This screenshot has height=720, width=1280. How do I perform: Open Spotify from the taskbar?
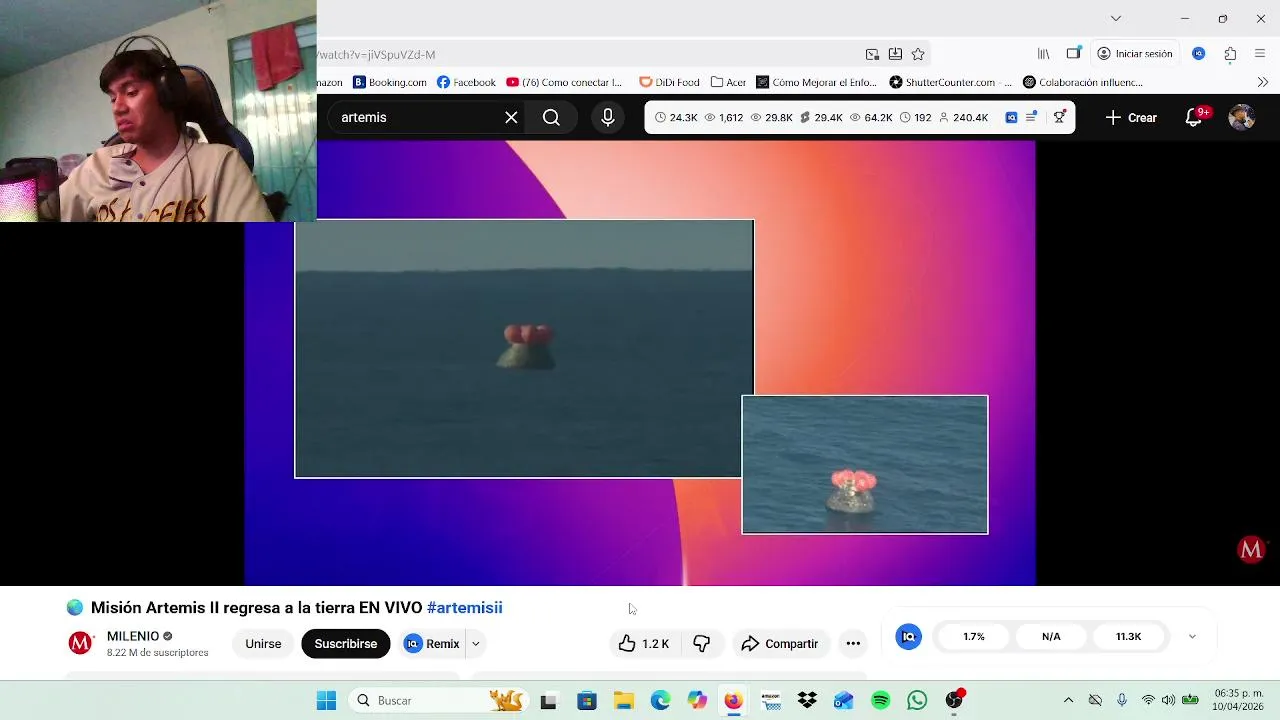(881, 701)
